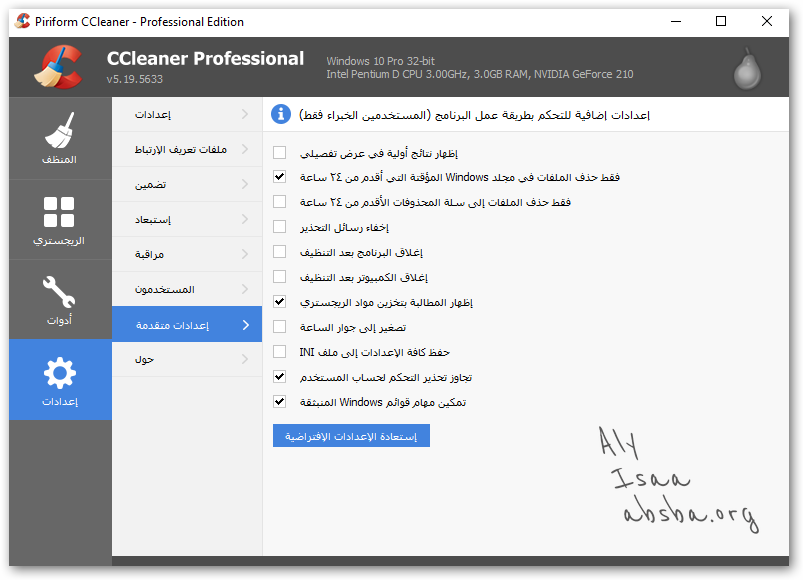Image resolution: width=803 pixels, height=580 pixels.
Task: Click 'إستعادة الإعدادات الإفتراضية' button
Action: pyautogui.click(x=350, y=436)
